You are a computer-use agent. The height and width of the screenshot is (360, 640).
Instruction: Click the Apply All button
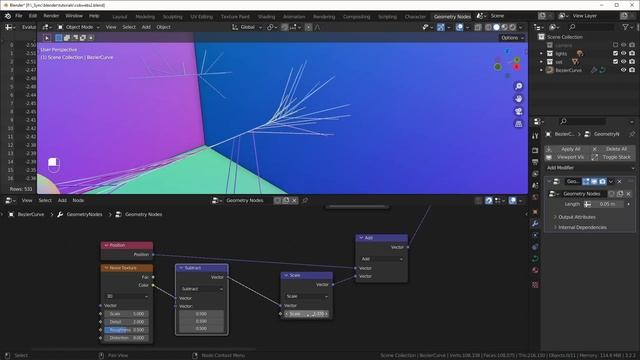[567, 149]
